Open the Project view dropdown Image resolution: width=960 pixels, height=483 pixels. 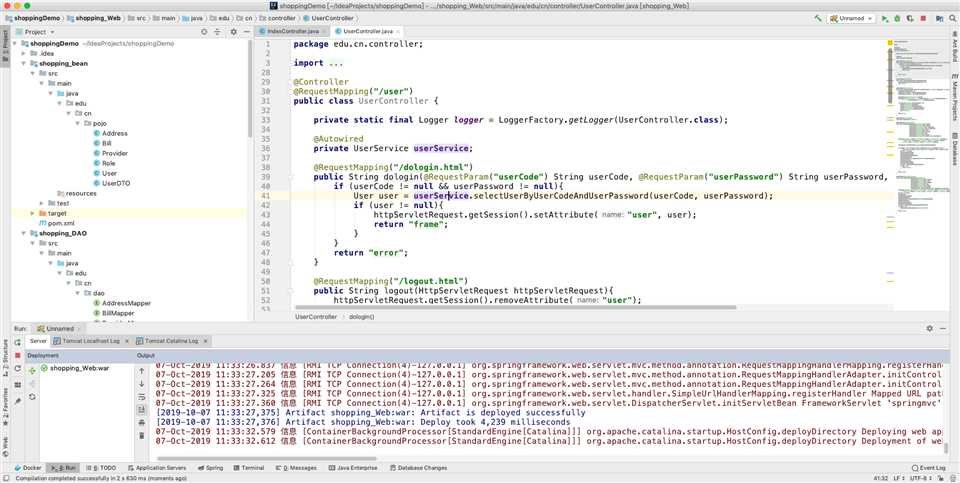36,32
